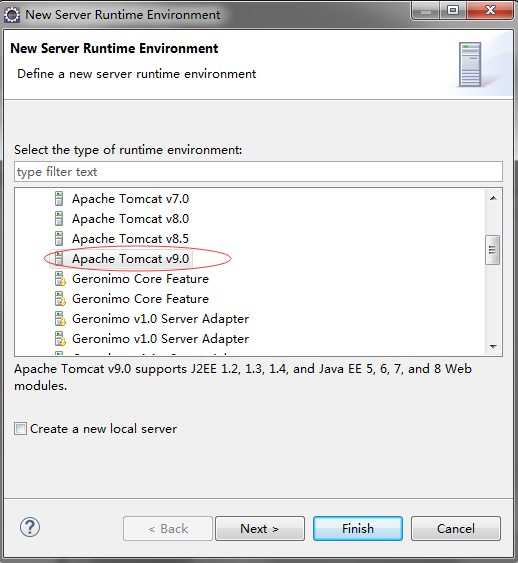This screenshot has height=563, width=518.
Task: Click the runtime list scrollbar thumb
Action: pos(493,250)
